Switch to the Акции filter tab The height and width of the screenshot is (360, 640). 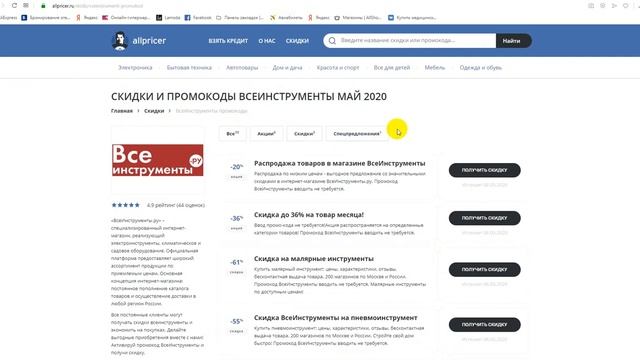pyautogui.click(x=266, y=133)
